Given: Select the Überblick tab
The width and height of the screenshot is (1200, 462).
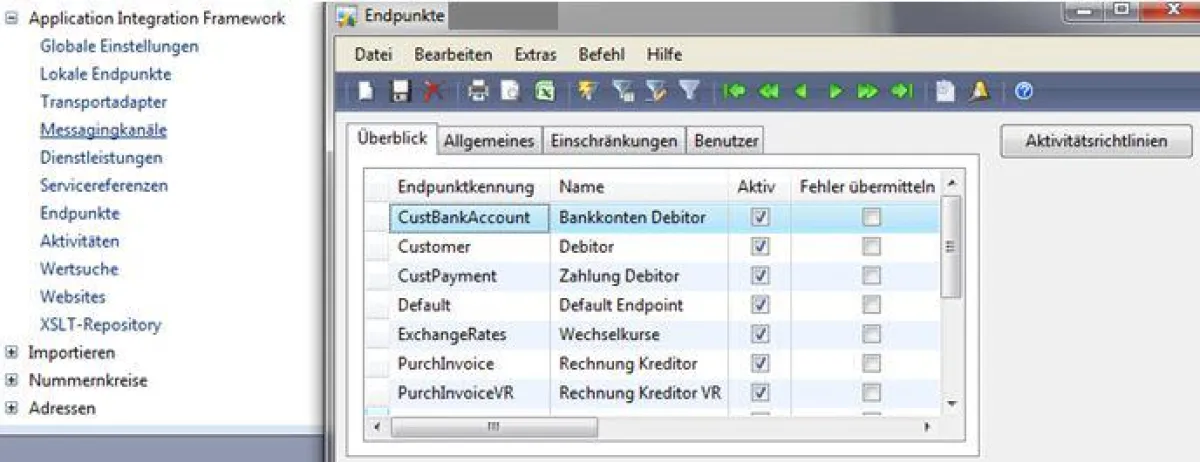Looking at the screenshot, I should [393, 139].
